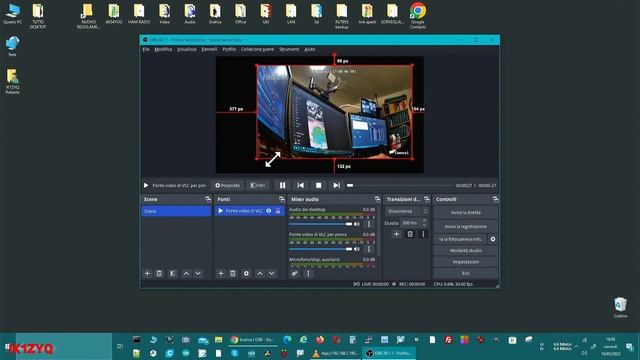
Task: Open transition properties three-dot menu
Action: click(x=423, y=234)
